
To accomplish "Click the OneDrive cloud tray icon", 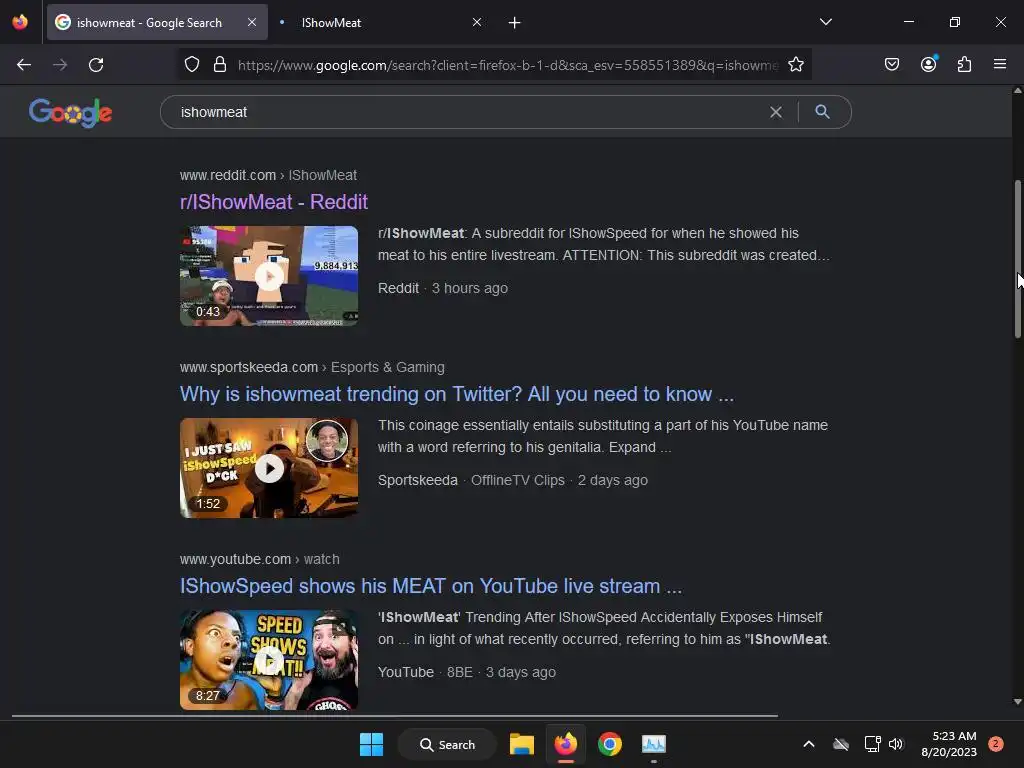I will coord(841,744).
